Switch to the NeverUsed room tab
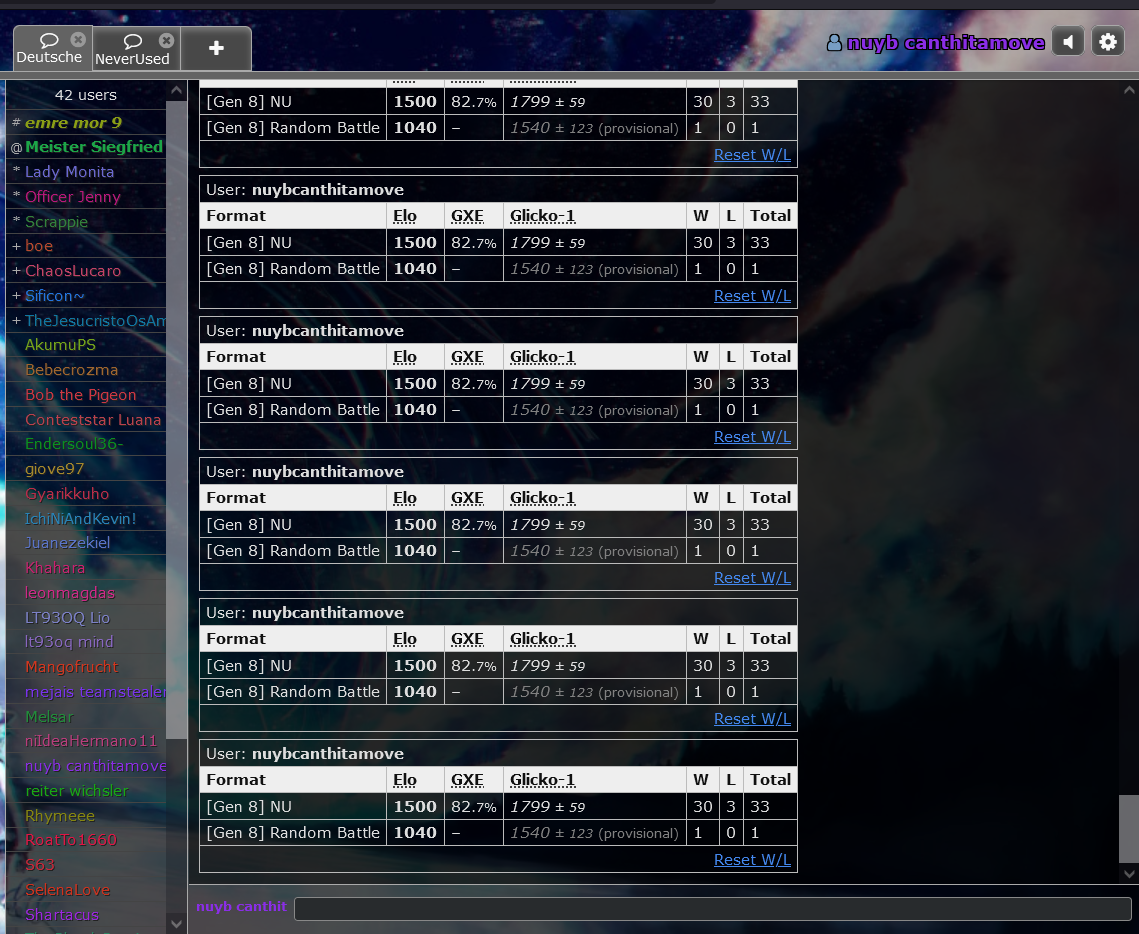Screen dimensions: 1139x934 pyautogui.click(x=132, y=49)
